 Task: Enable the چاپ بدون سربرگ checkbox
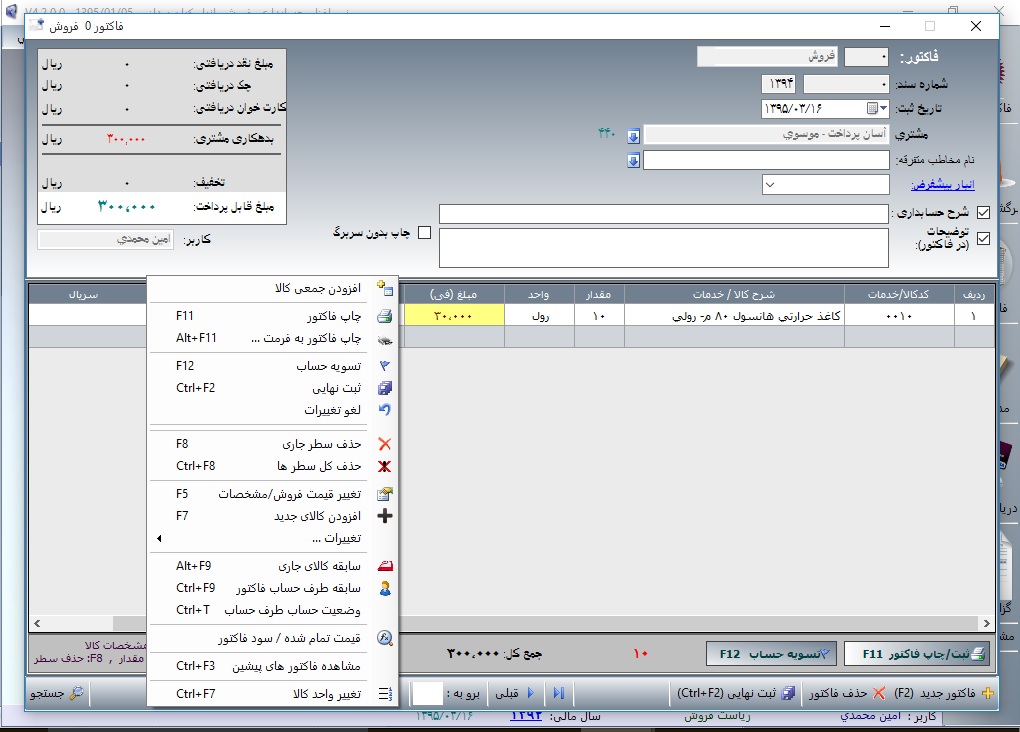[x=424, y=233]
